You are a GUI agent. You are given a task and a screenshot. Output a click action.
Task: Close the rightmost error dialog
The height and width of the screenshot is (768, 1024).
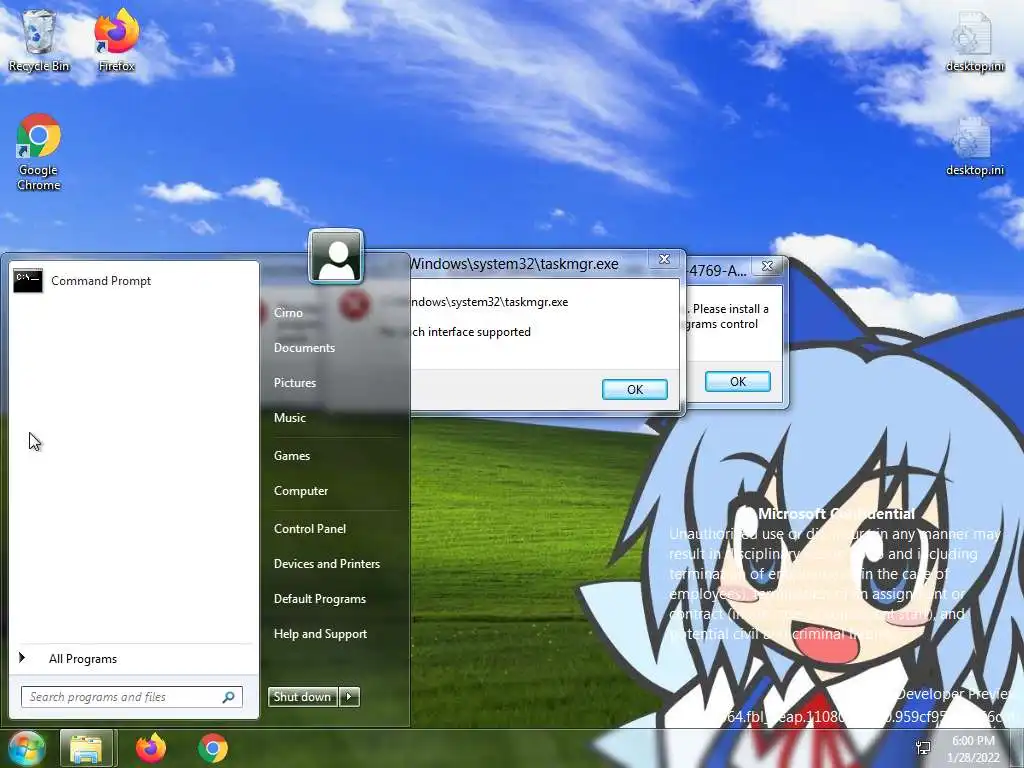coord(767,266)
